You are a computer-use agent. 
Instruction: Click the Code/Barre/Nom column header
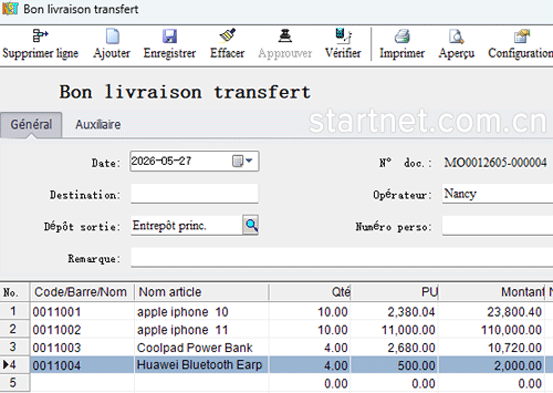point(82,292)
